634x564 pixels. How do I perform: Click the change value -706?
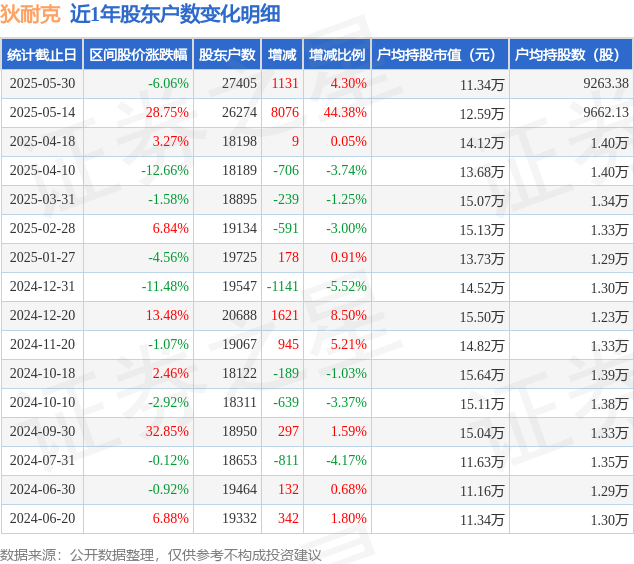pos(286,170)
